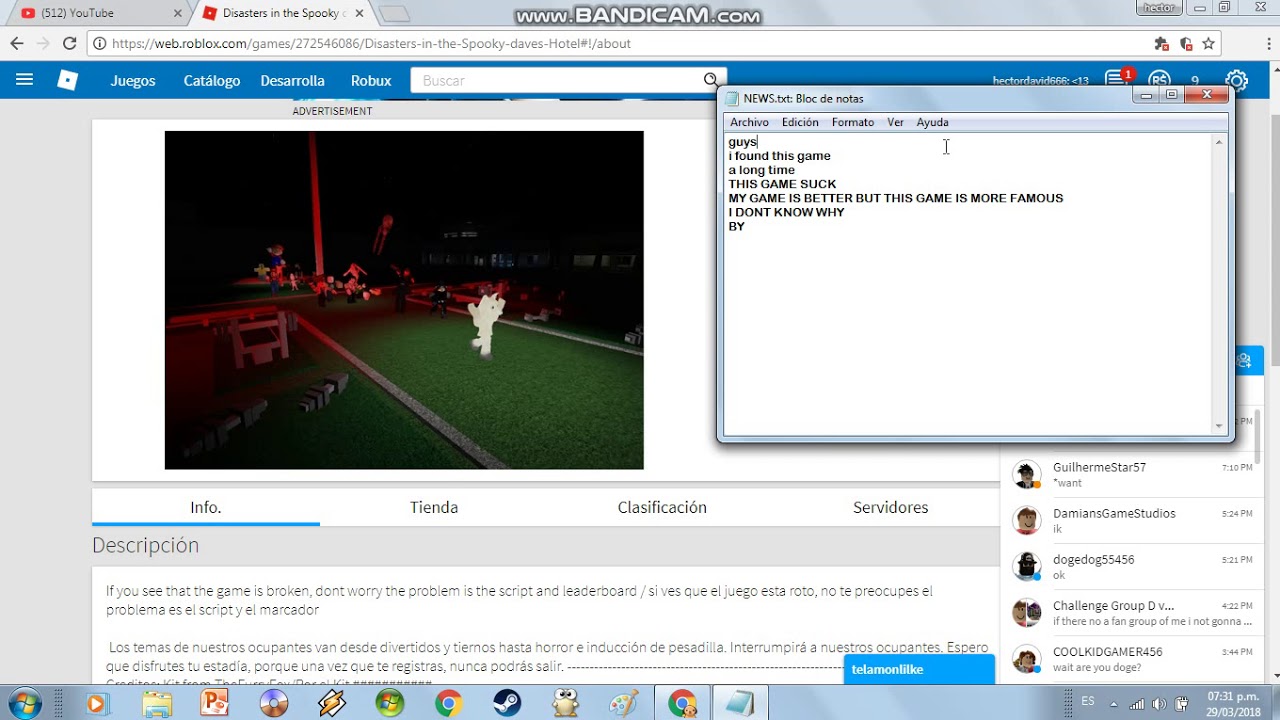Screen dimensions: 1280x720
Task: Open the telamonlilke chat bar
Action: 920,670
